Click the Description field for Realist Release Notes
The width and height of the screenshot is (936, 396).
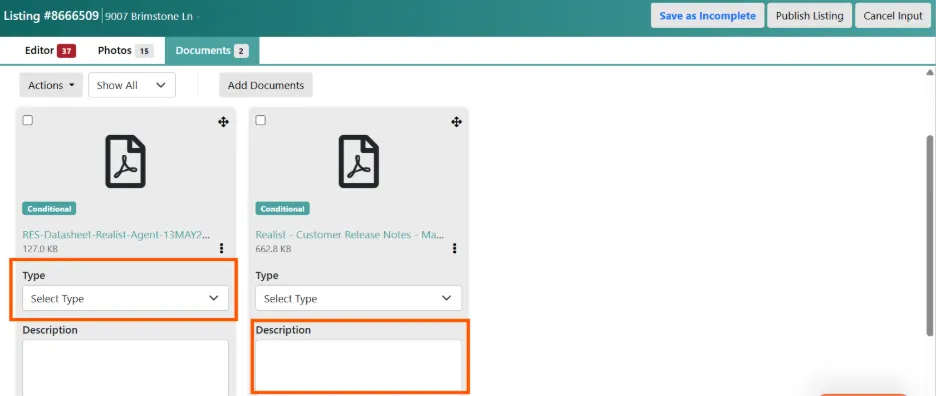click(359, 365)
